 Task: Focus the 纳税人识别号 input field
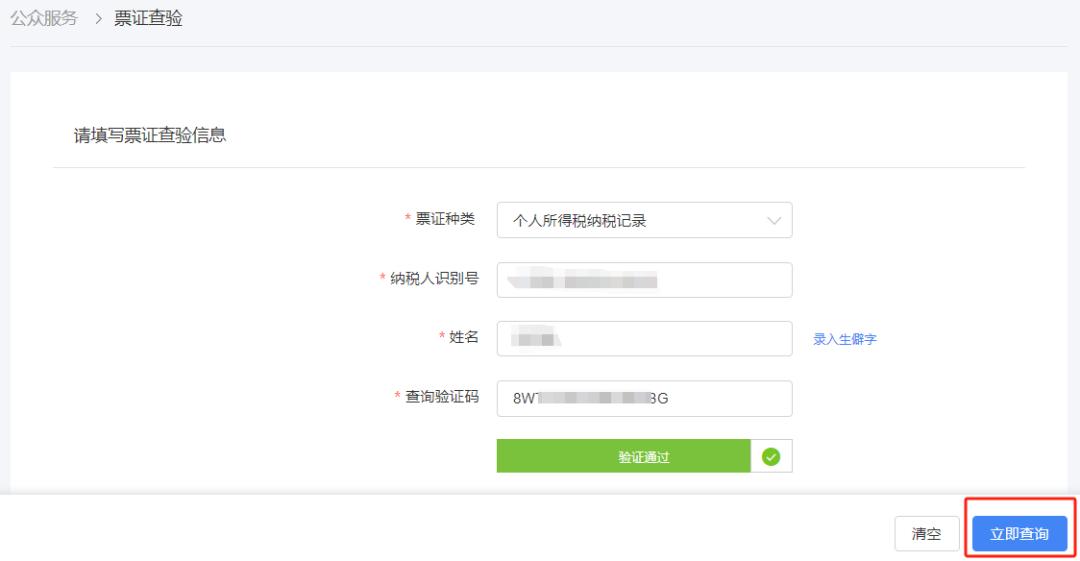pyautogui.click(x=644, y=280)
